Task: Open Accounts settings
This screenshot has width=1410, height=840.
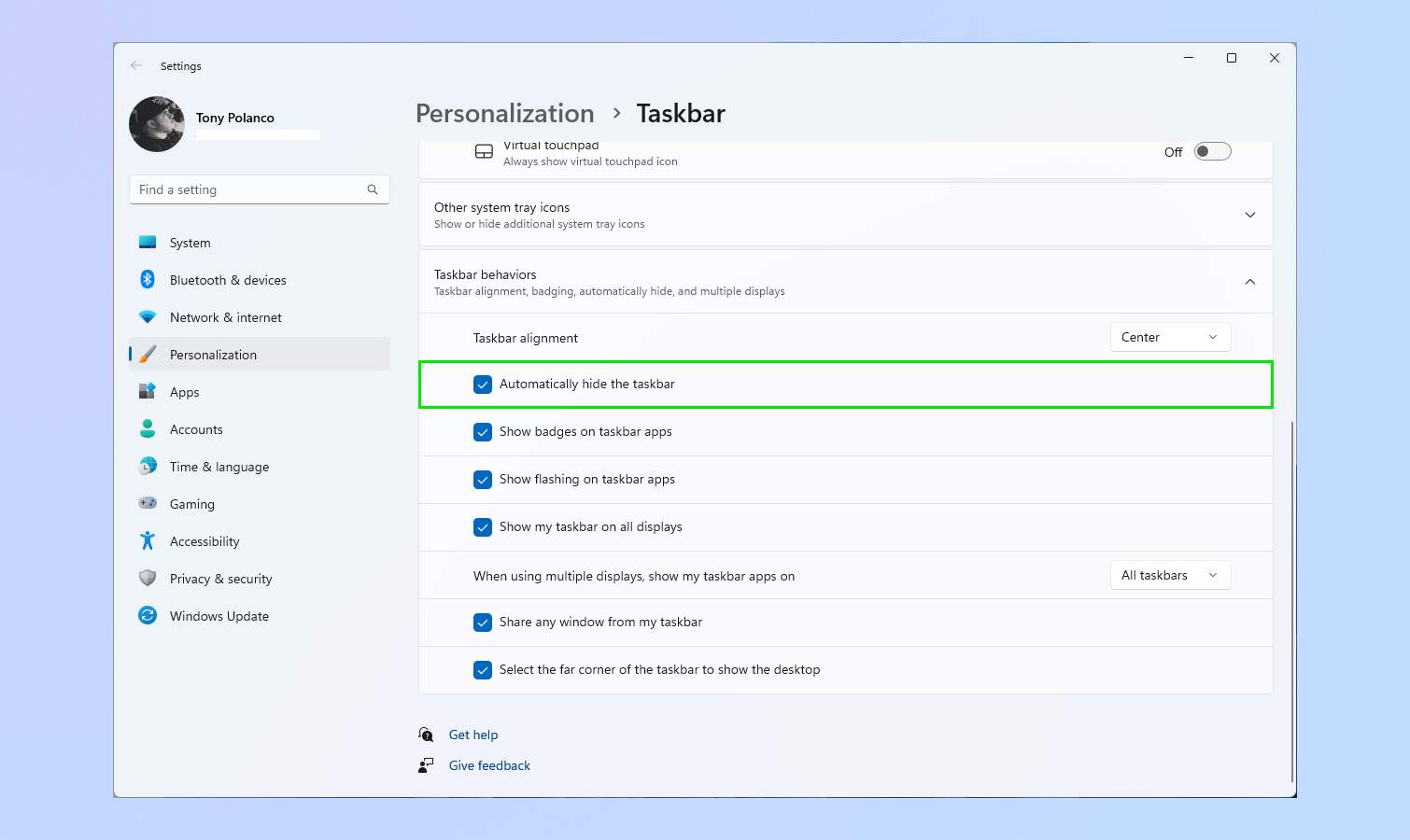Action: [260, 429]
